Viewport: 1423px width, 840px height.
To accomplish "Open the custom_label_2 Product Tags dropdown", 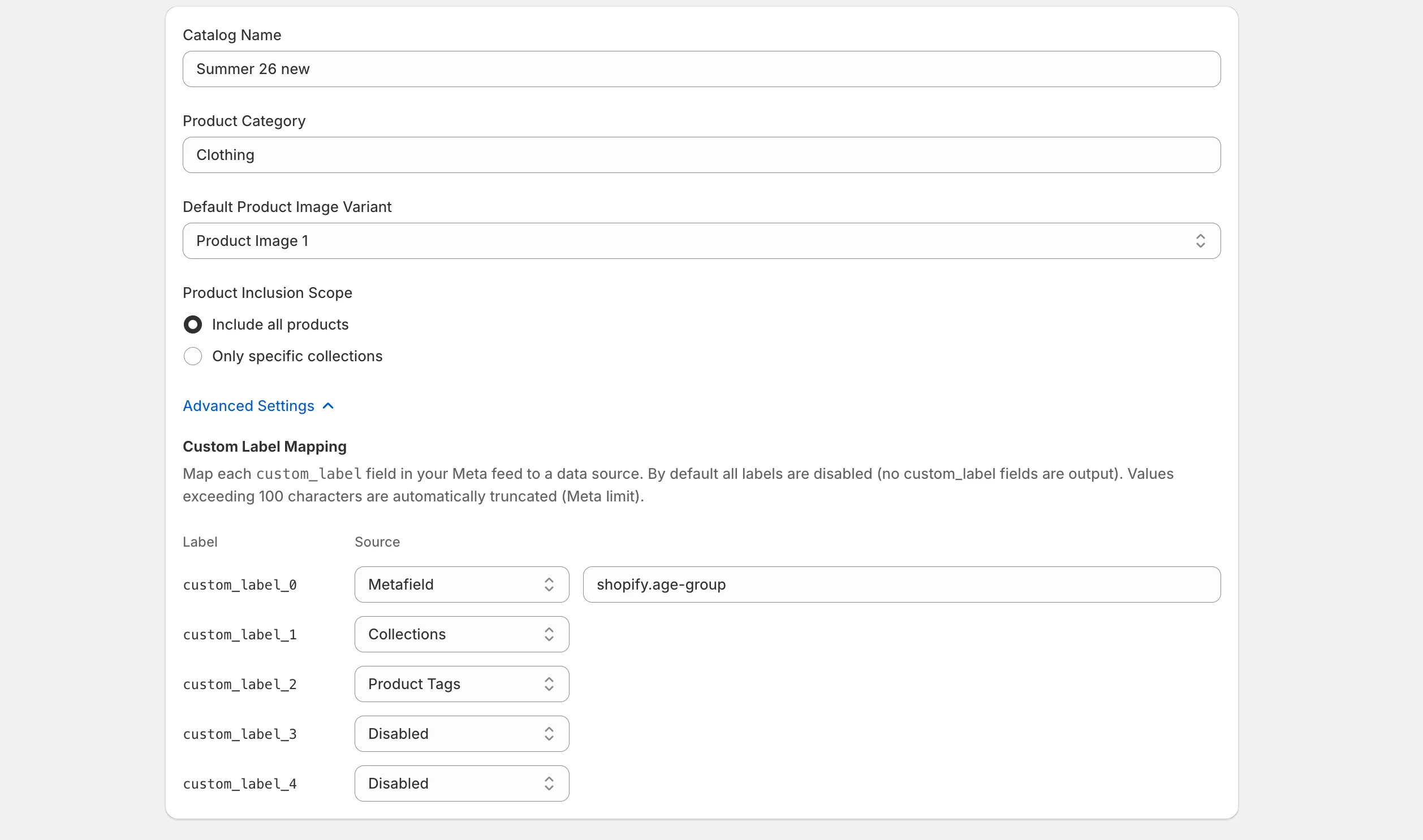I will tap(462, 685).
